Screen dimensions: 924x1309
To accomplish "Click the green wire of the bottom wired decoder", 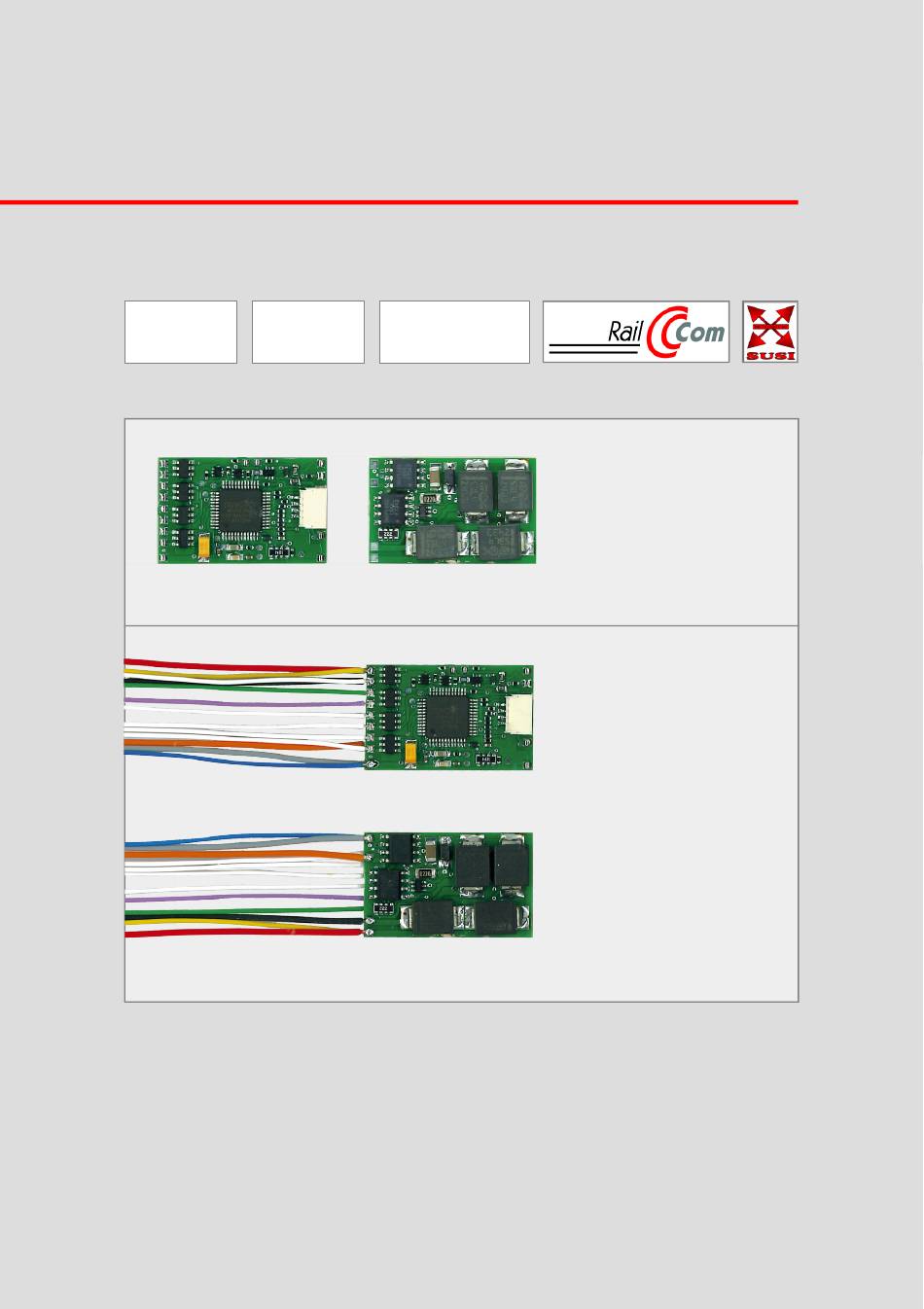I will (x=243, y=910).
